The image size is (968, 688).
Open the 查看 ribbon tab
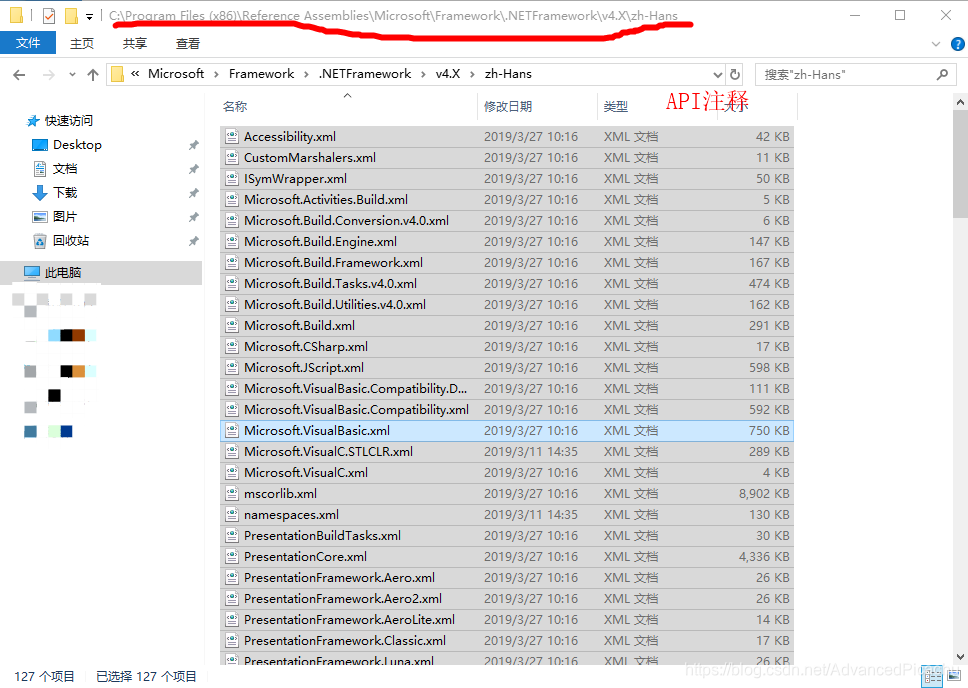click(x=188, y=43)
